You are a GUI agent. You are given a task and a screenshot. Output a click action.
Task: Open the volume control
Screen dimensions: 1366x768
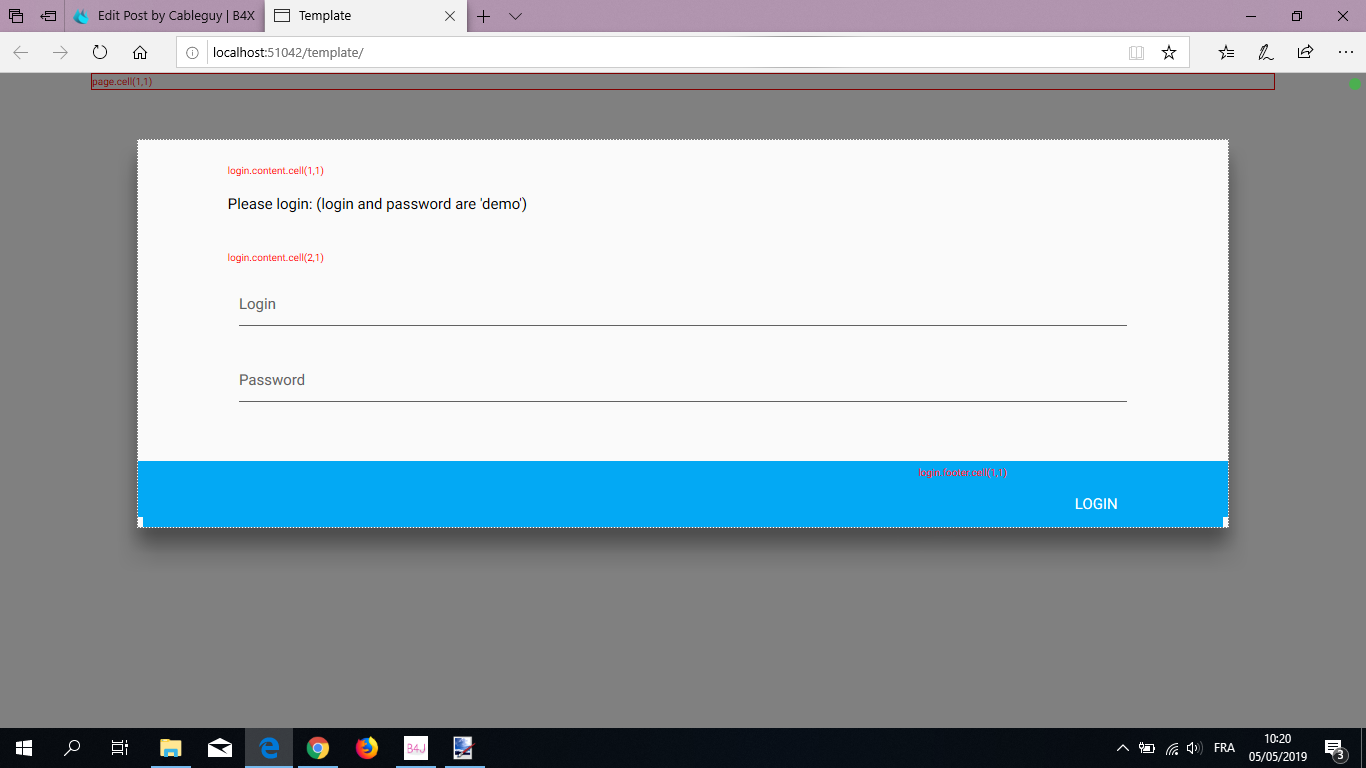(1194, 748)
